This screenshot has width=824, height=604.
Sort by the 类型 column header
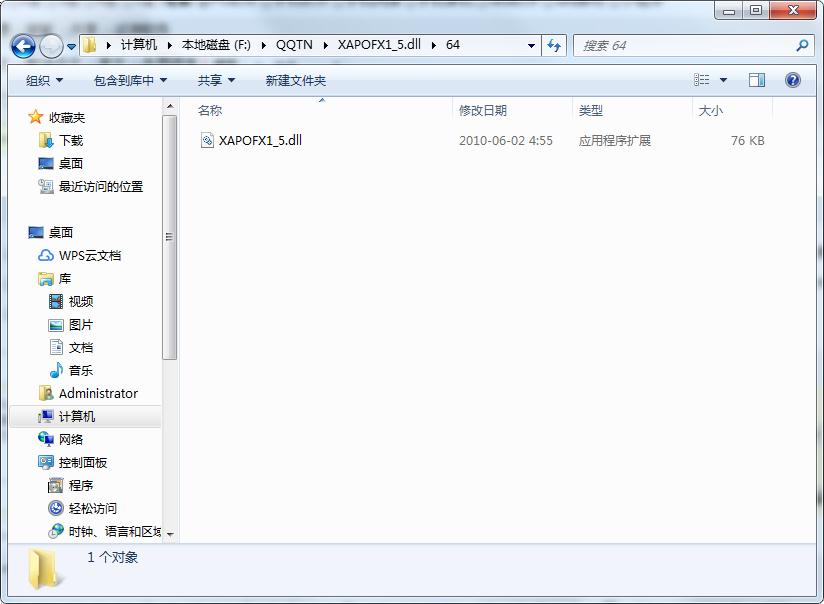pos(591,110)
